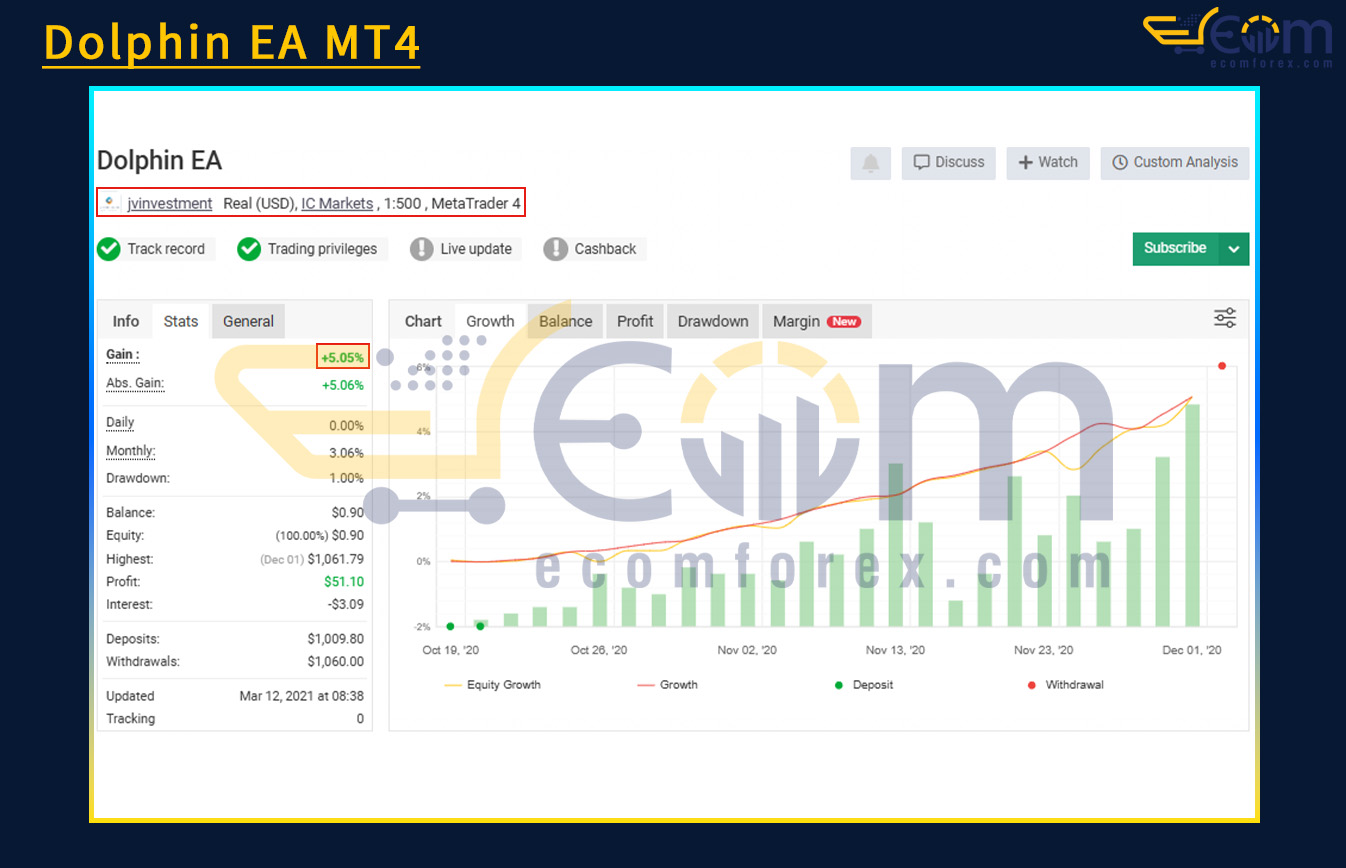Click the Dolphin EA page title
This screenshot has height=868, width=1346.
click(x=160, y=161)
